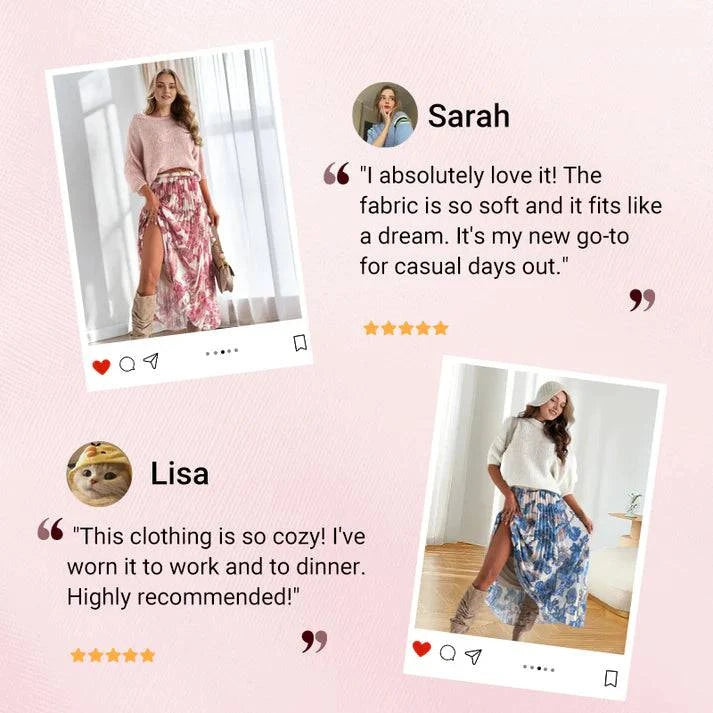
Task: Click the name Lisa
Action: [x=180, y=473]
